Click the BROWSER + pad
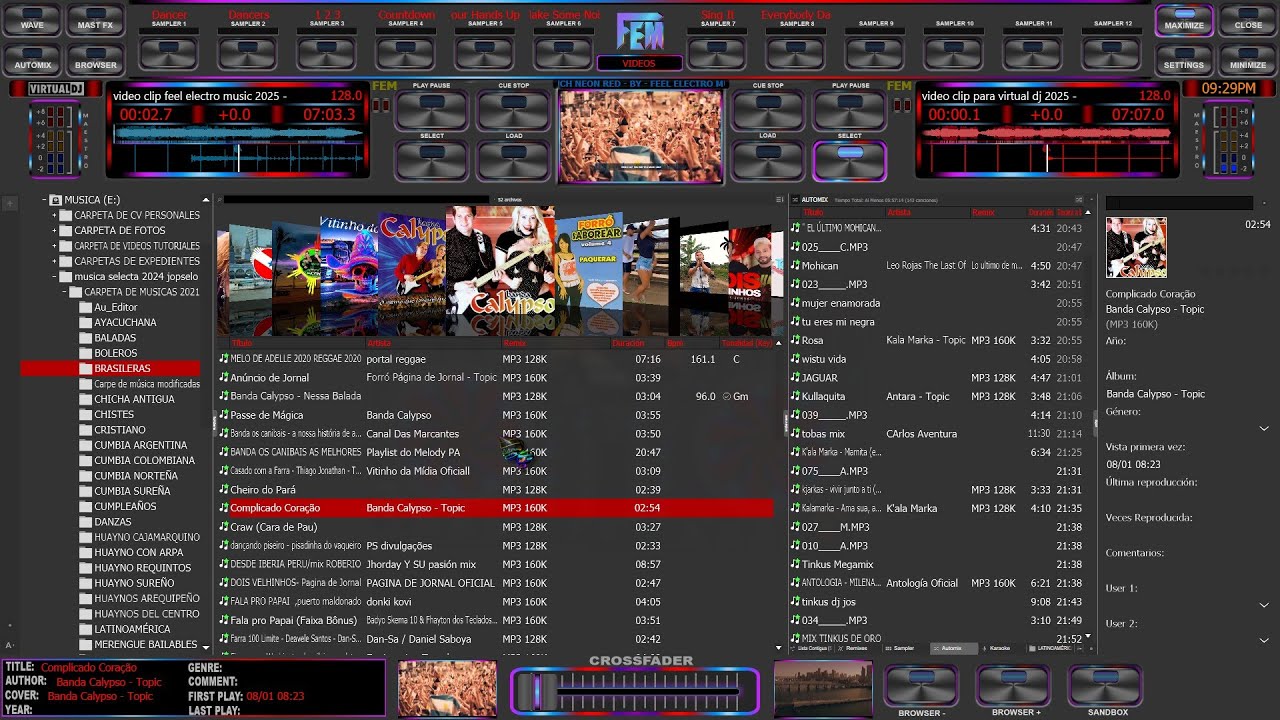1280x720 pixels. [x=1014, y=686]
